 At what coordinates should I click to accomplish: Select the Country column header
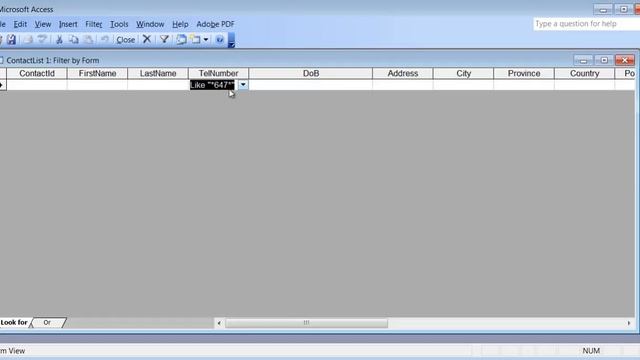[584, 73]
